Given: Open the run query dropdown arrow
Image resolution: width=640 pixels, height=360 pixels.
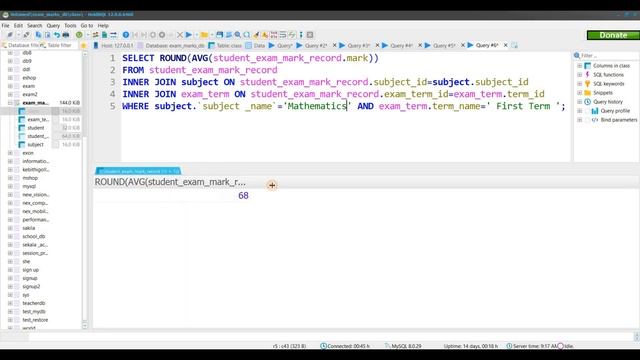Looking at the screenshot, I should click(196, 35).
